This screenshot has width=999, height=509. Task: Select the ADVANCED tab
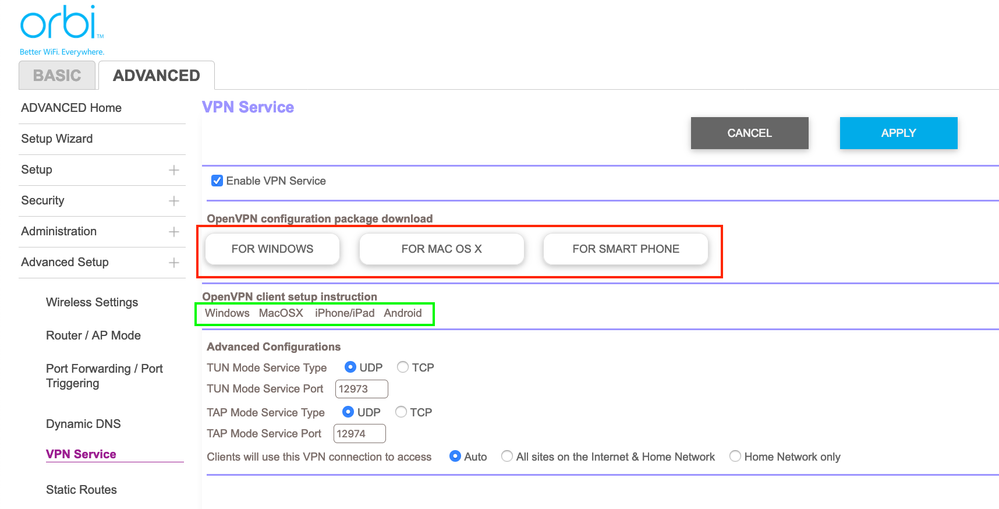click(x=156, y=75)
